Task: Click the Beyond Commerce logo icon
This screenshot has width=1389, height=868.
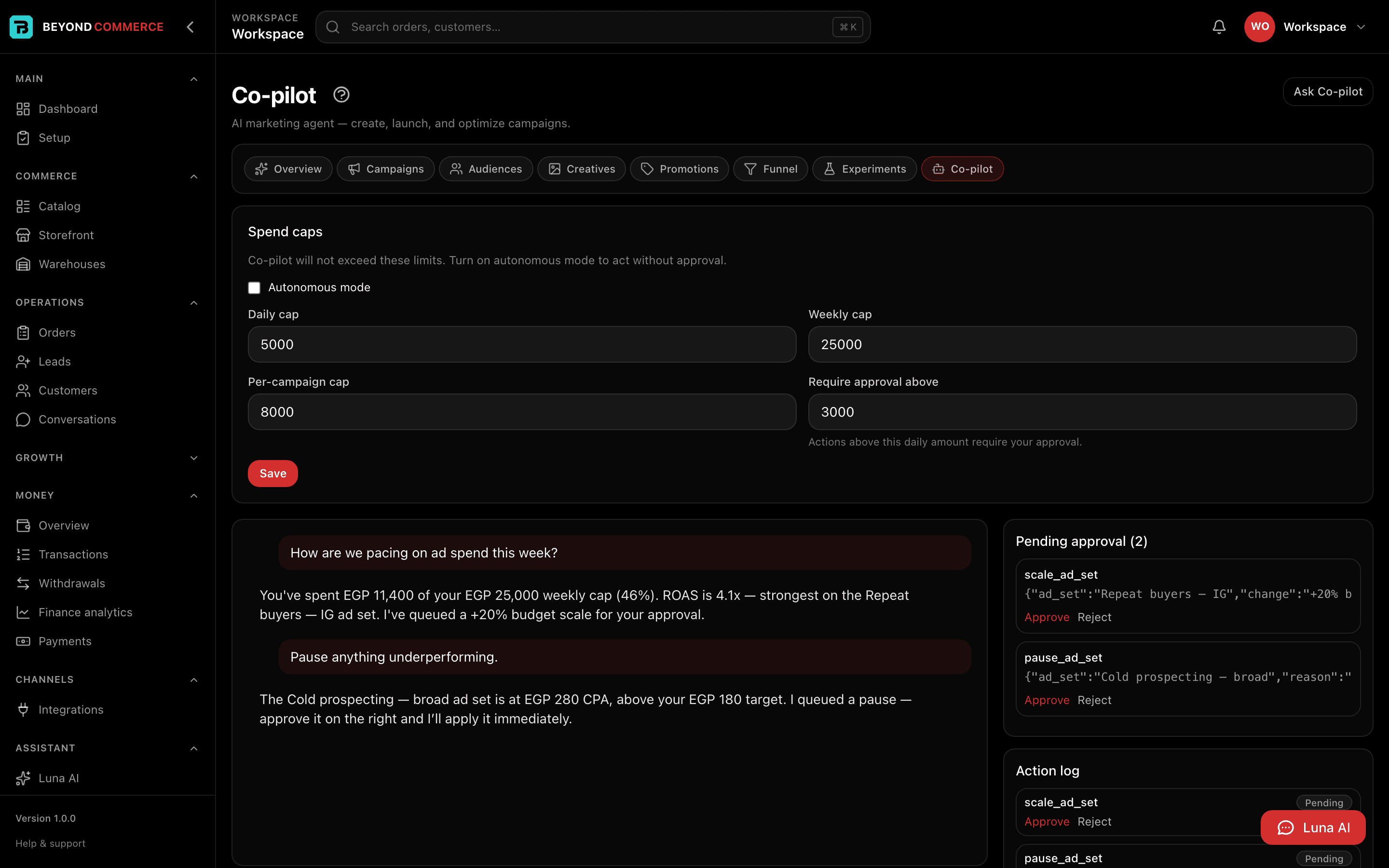Action: (x=21, y=27)
